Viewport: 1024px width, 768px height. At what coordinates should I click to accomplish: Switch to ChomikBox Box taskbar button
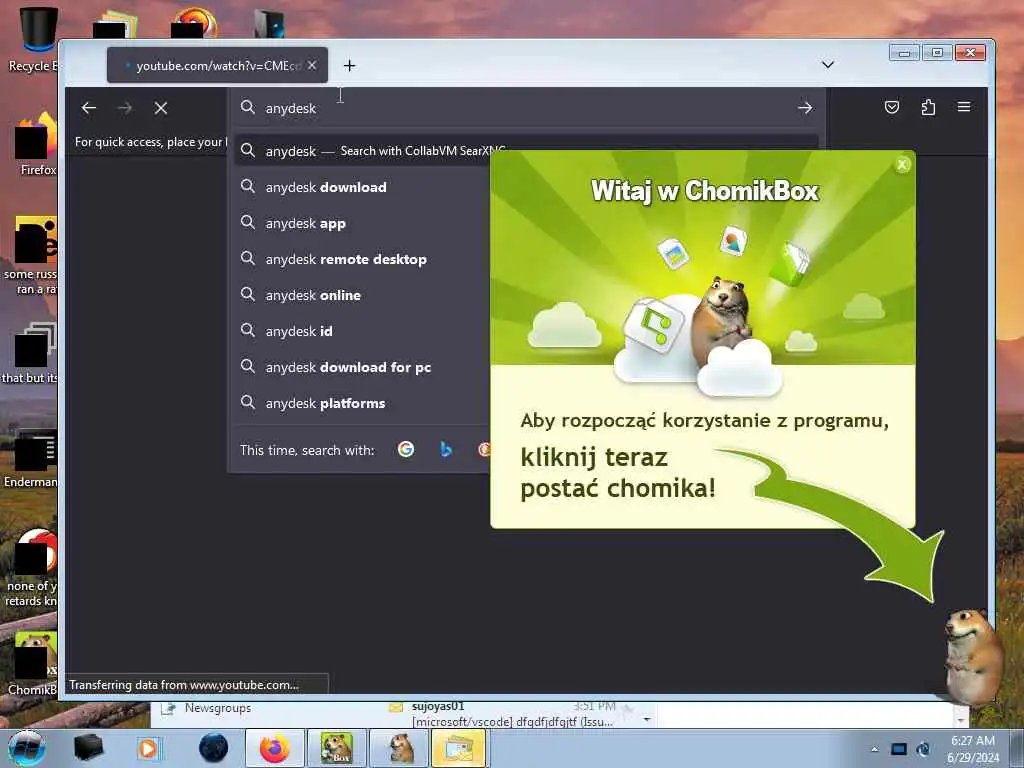point(337,748)
